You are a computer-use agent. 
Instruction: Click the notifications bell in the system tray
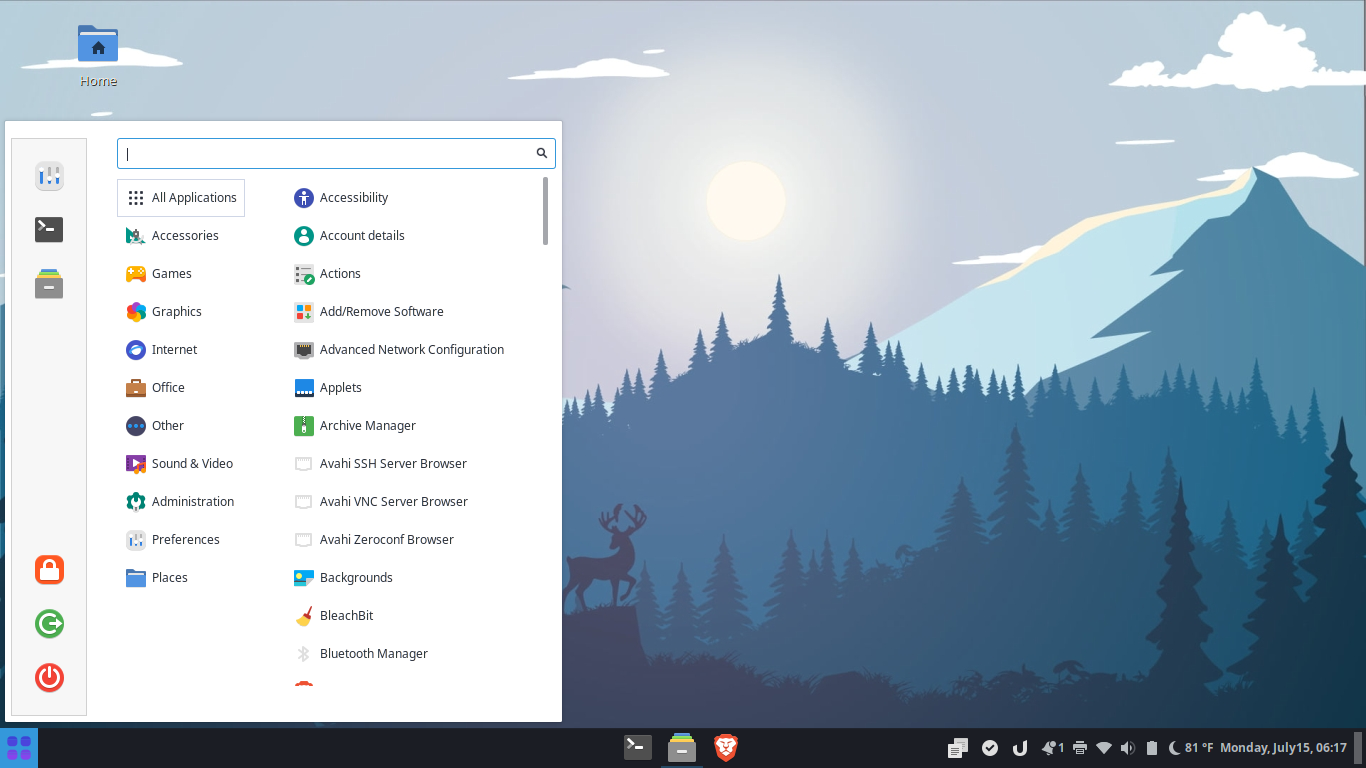(x=1051, y=748)
